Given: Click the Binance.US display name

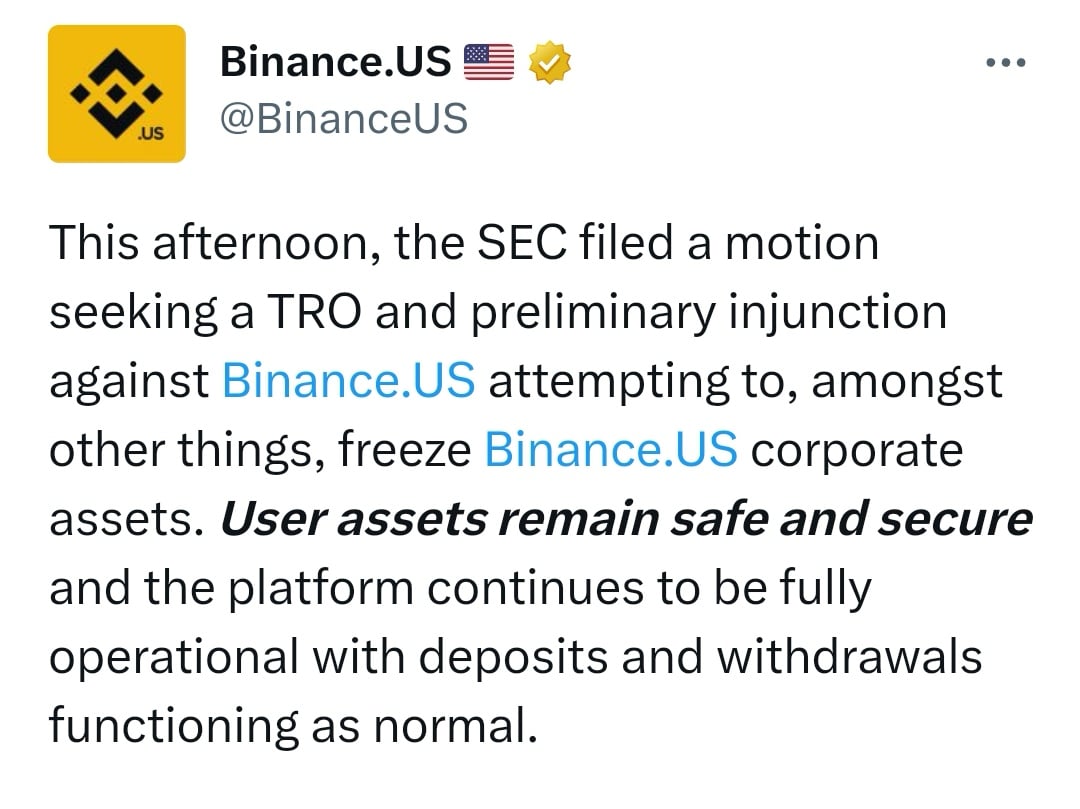Looking at the screenshot, I should [333, 60].
